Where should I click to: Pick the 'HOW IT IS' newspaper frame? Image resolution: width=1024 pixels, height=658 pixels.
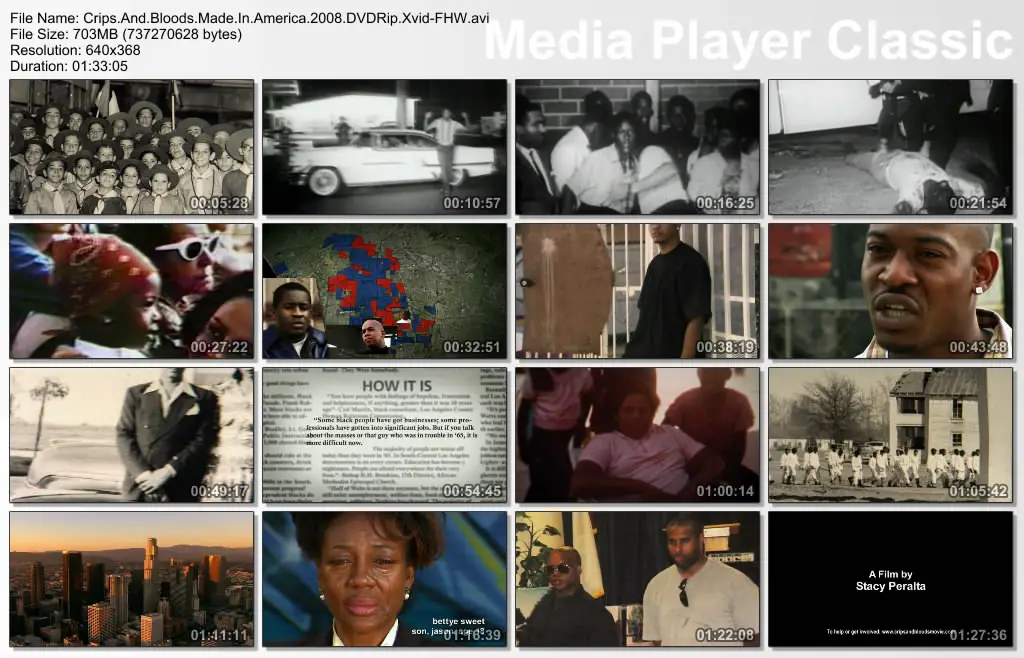point(385,435)
